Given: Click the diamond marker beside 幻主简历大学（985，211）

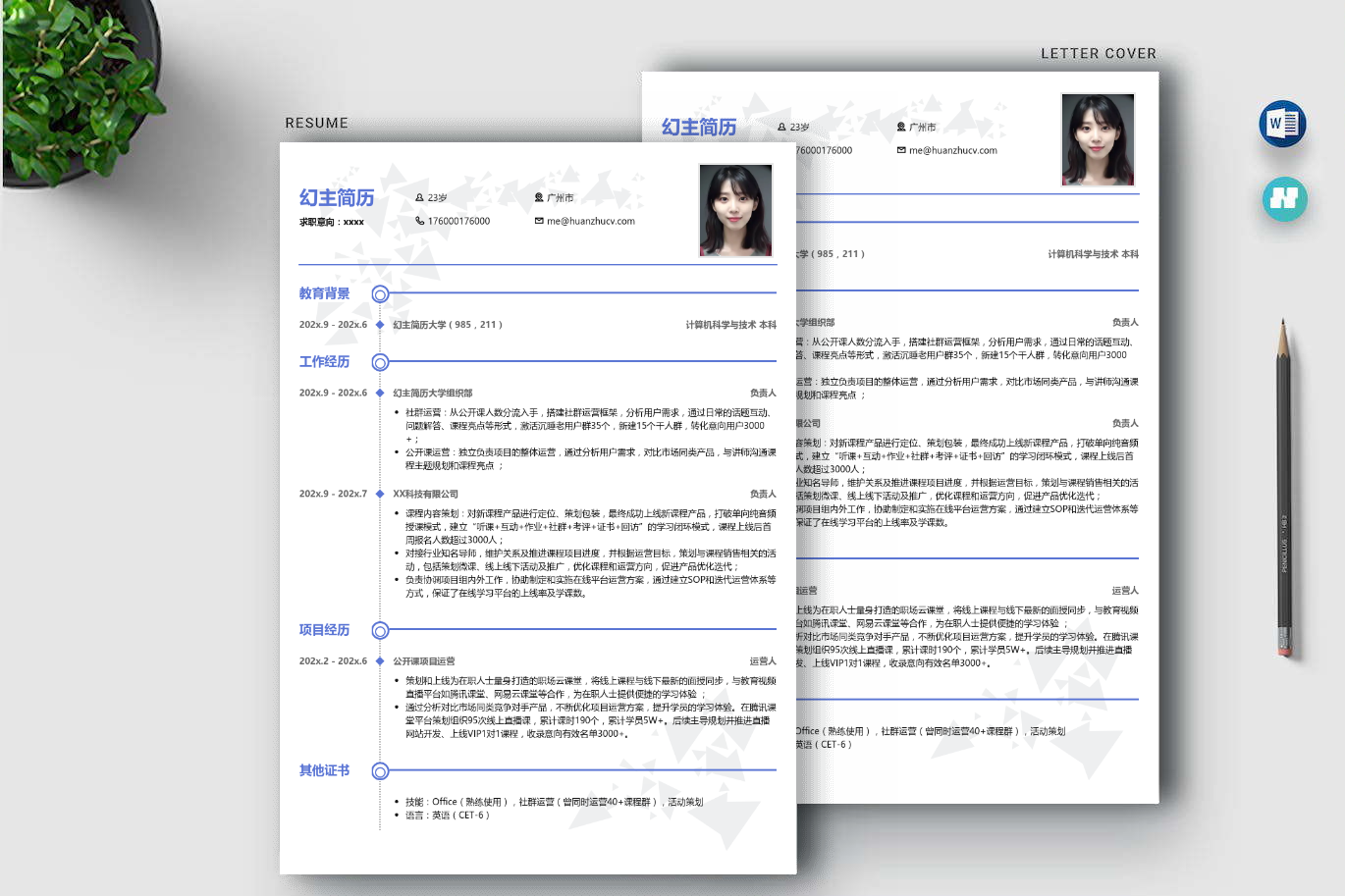Looking at the screenshot, I should [x=380, y=325].
